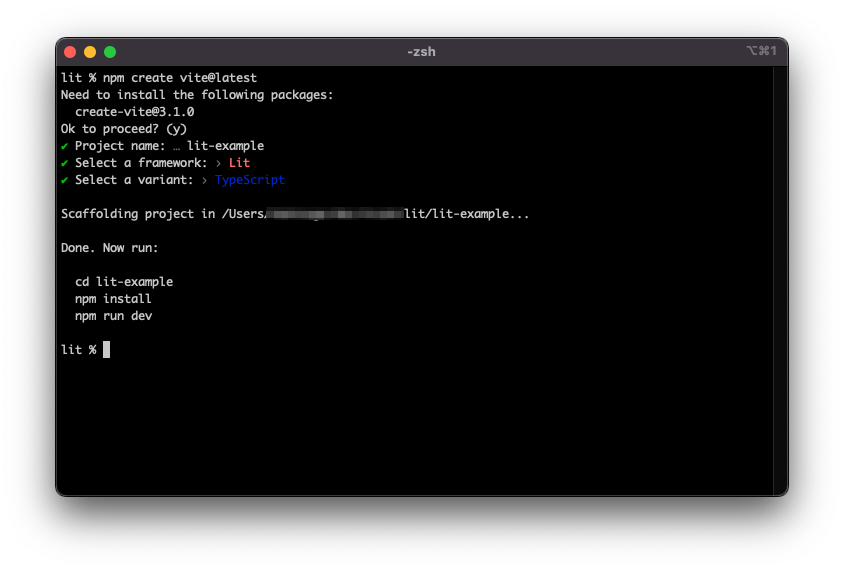The height and width of the screenshot is (570, 844).
Task: Click green checkmark beside Select a variant
Action: pos(65,180)
